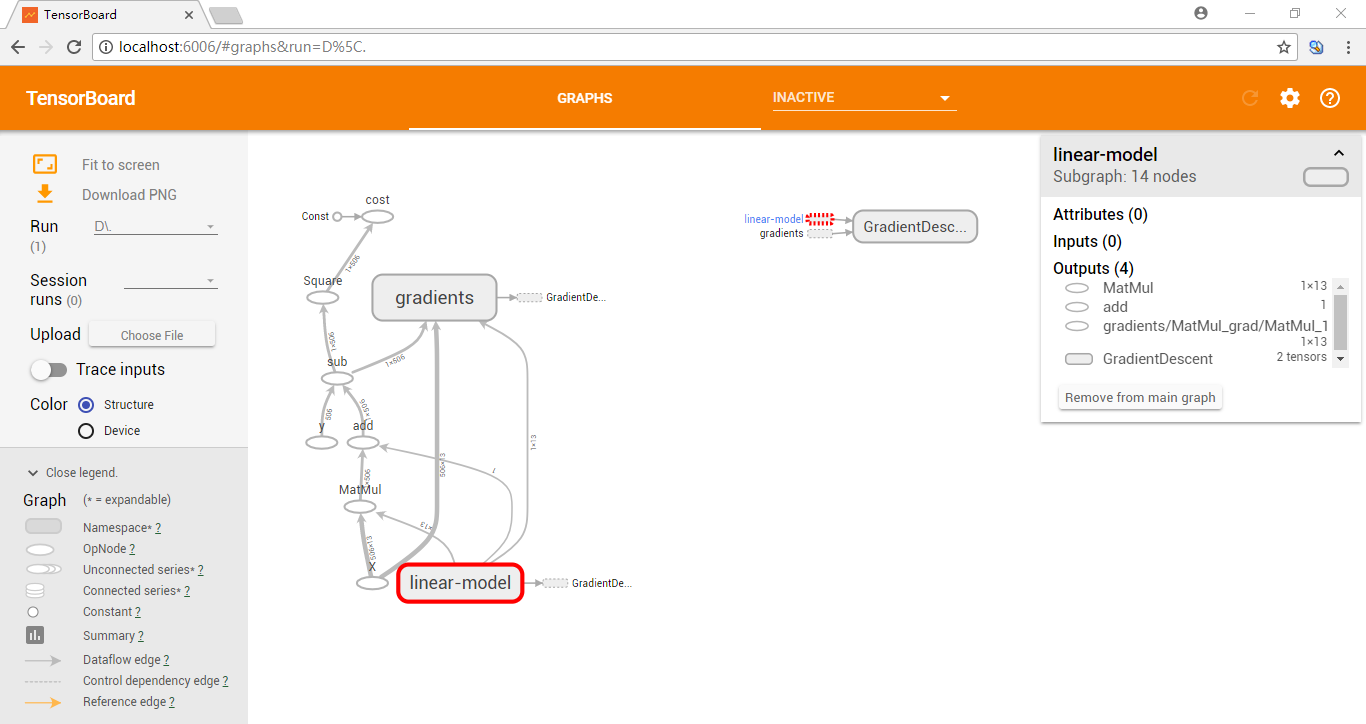
Task: Click the Outputs (4) heading
Action: point(1095,269)
